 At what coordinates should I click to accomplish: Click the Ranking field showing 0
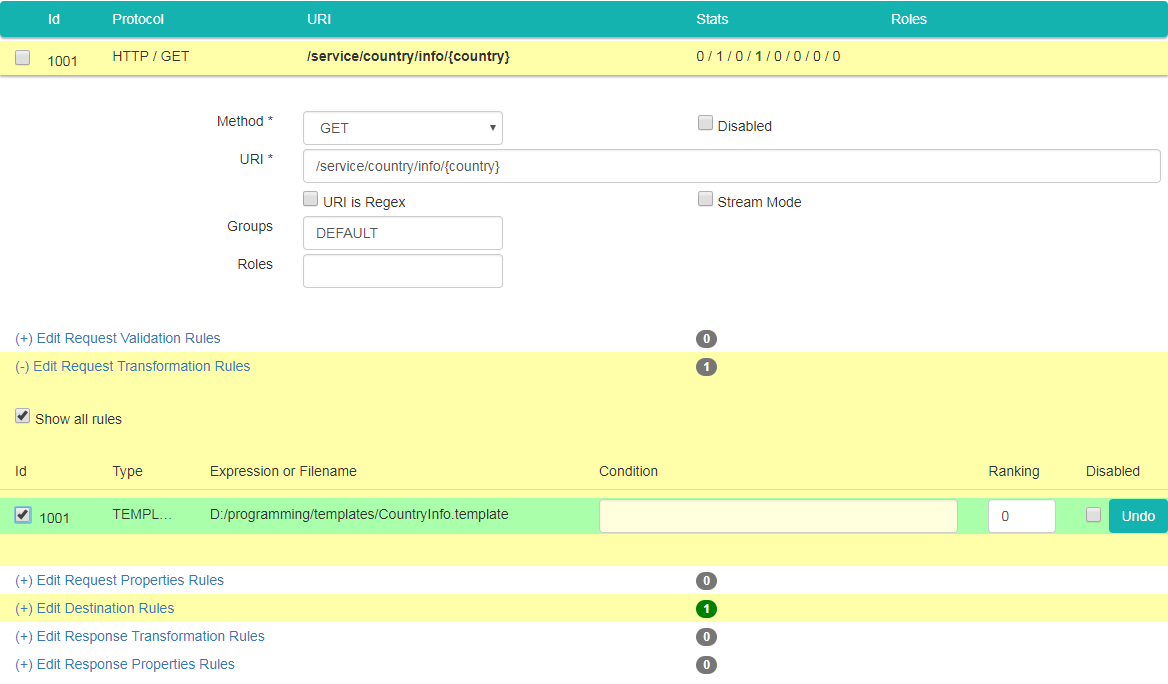tap(1021, 516)
